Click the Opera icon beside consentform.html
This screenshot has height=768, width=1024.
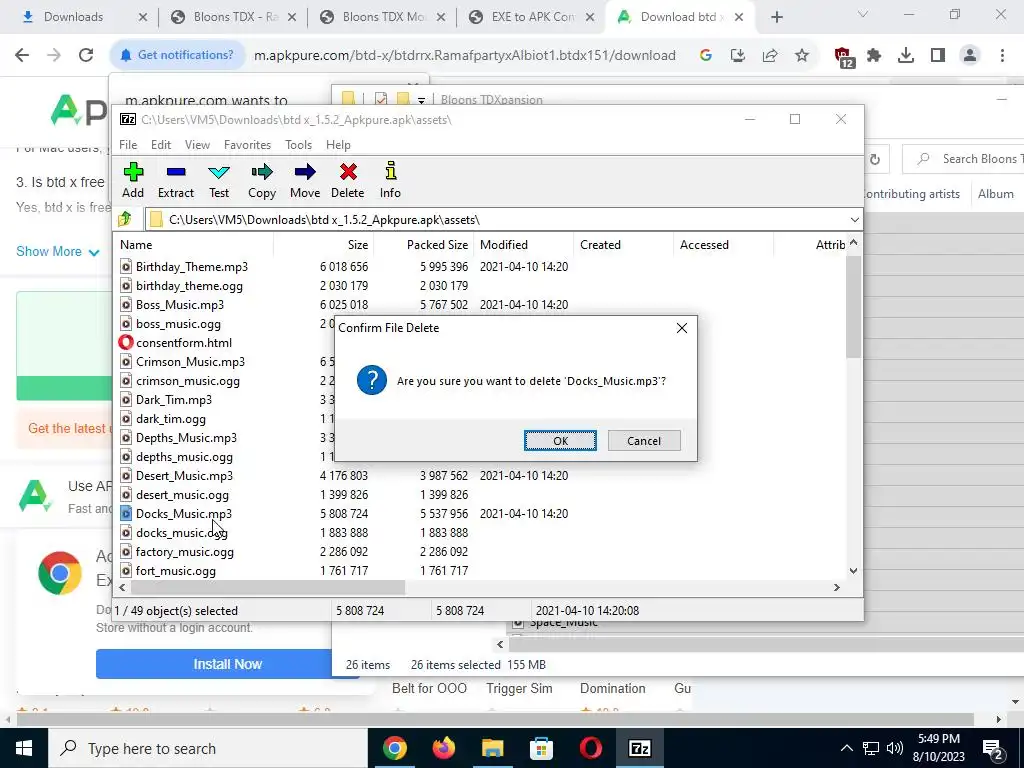(x=126, y=342)
